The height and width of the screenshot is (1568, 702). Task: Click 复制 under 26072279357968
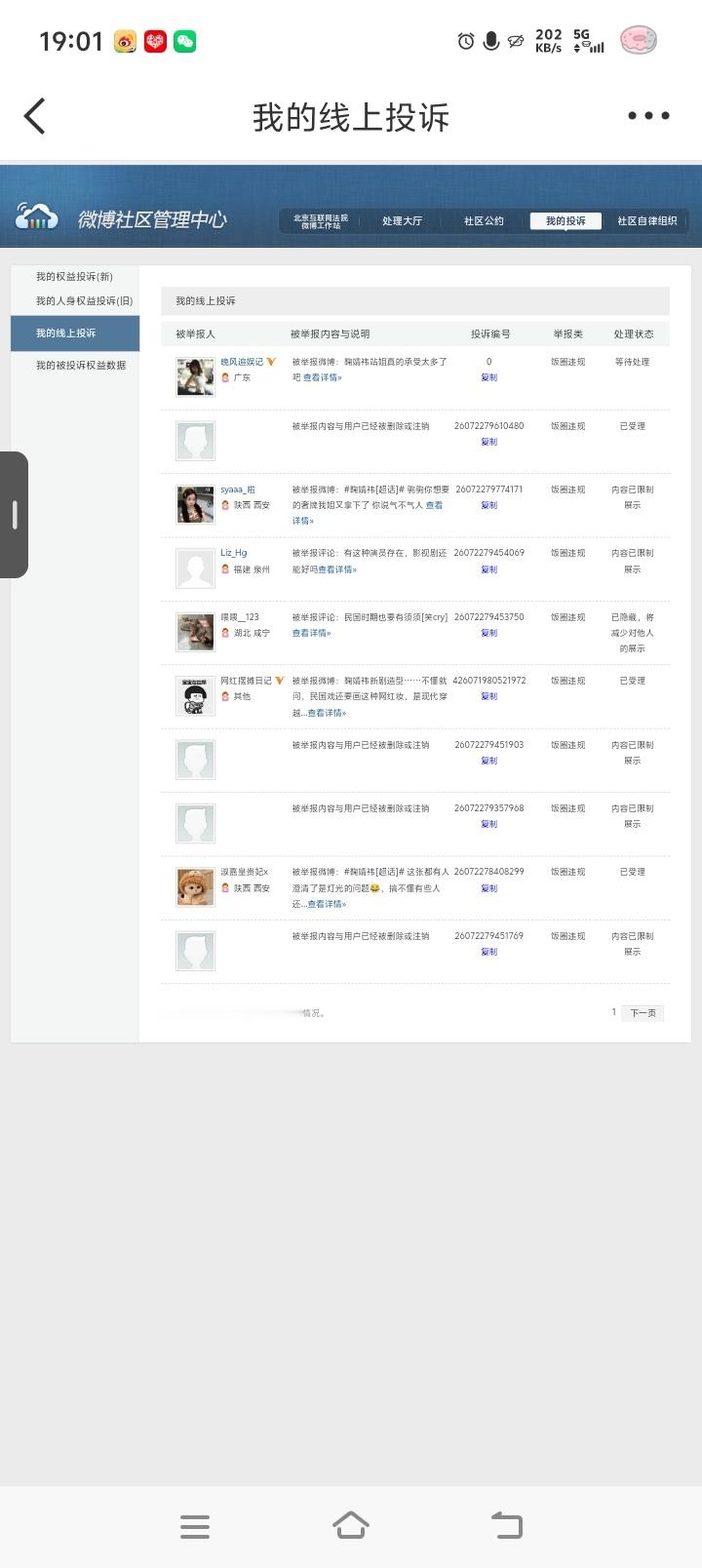pyautogui.click(x=489, y=824)
